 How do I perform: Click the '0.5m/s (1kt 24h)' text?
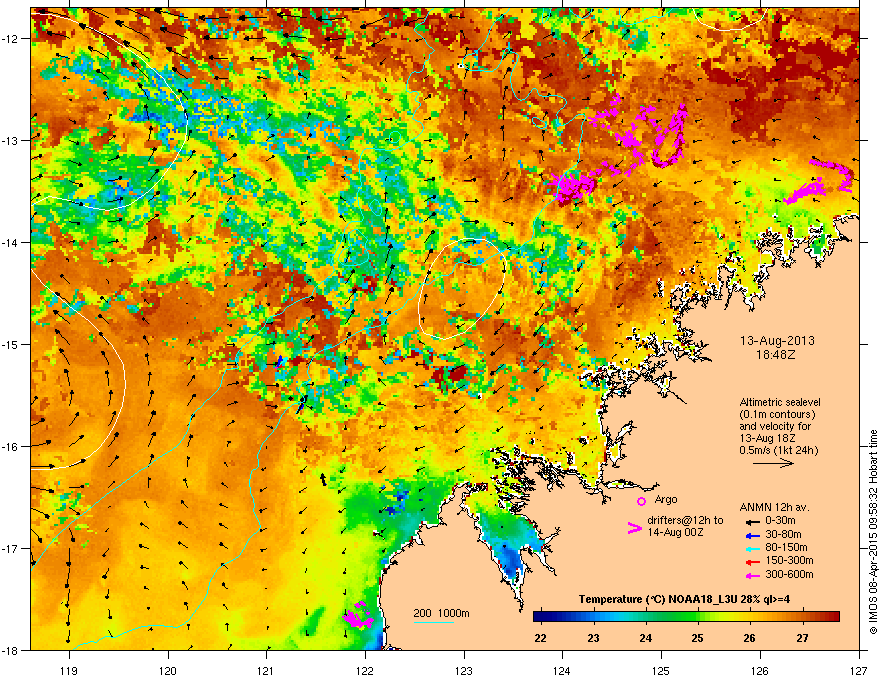click(x=778, y=450)
